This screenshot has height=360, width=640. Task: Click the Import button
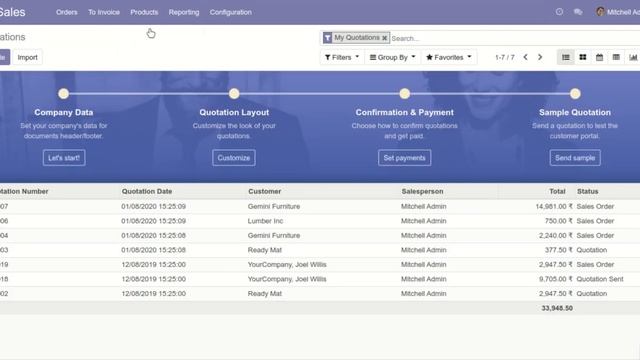click(x=27, y=57)
